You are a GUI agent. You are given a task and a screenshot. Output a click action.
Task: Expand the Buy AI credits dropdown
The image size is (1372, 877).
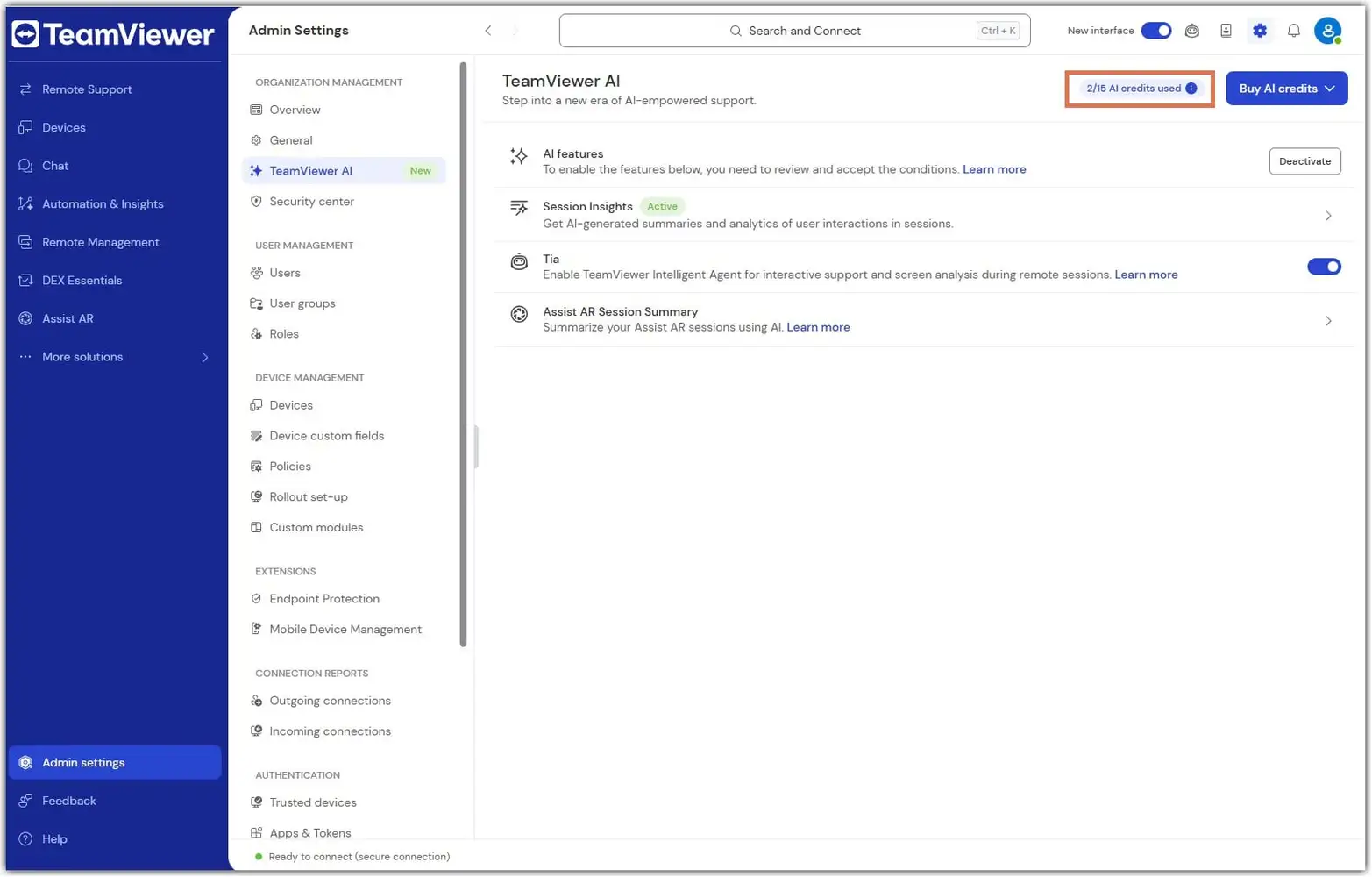click(1286, 89)
